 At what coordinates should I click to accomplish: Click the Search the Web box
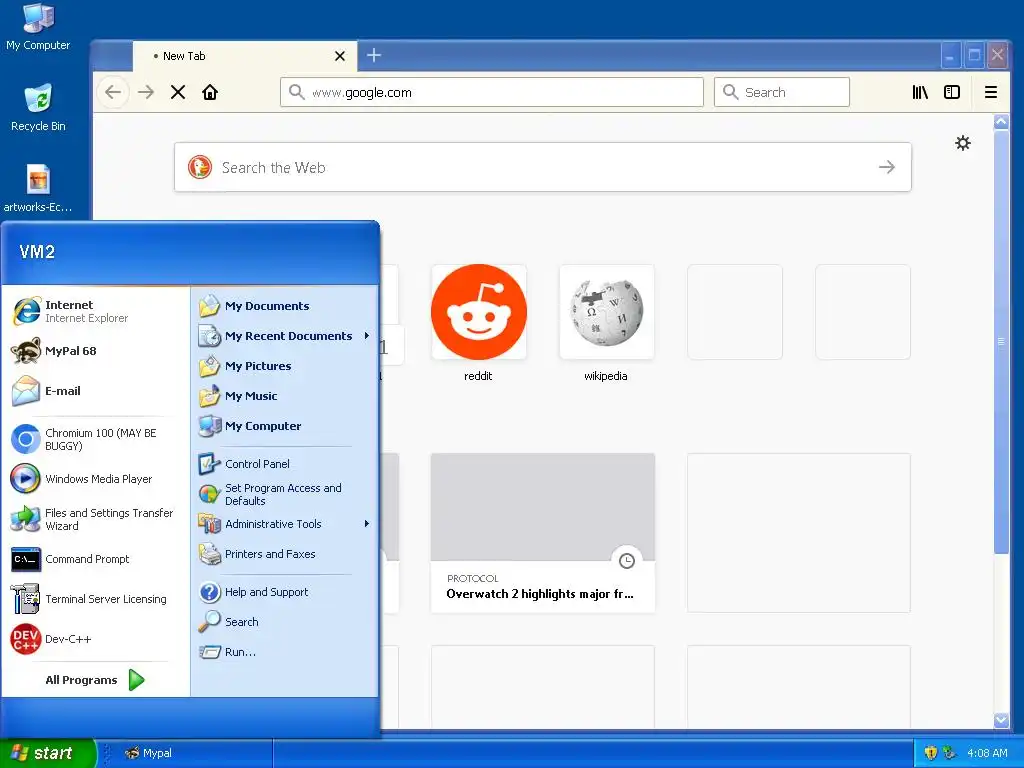point(543,167)
